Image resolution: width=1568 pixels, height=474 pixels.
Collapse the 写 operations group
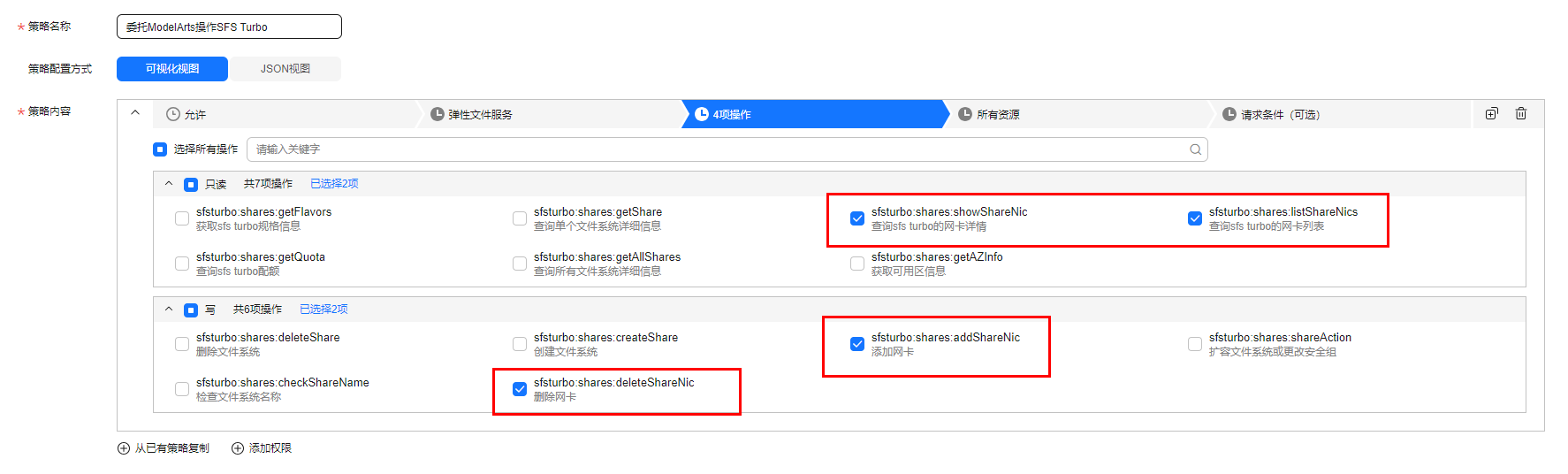point(169,310)
